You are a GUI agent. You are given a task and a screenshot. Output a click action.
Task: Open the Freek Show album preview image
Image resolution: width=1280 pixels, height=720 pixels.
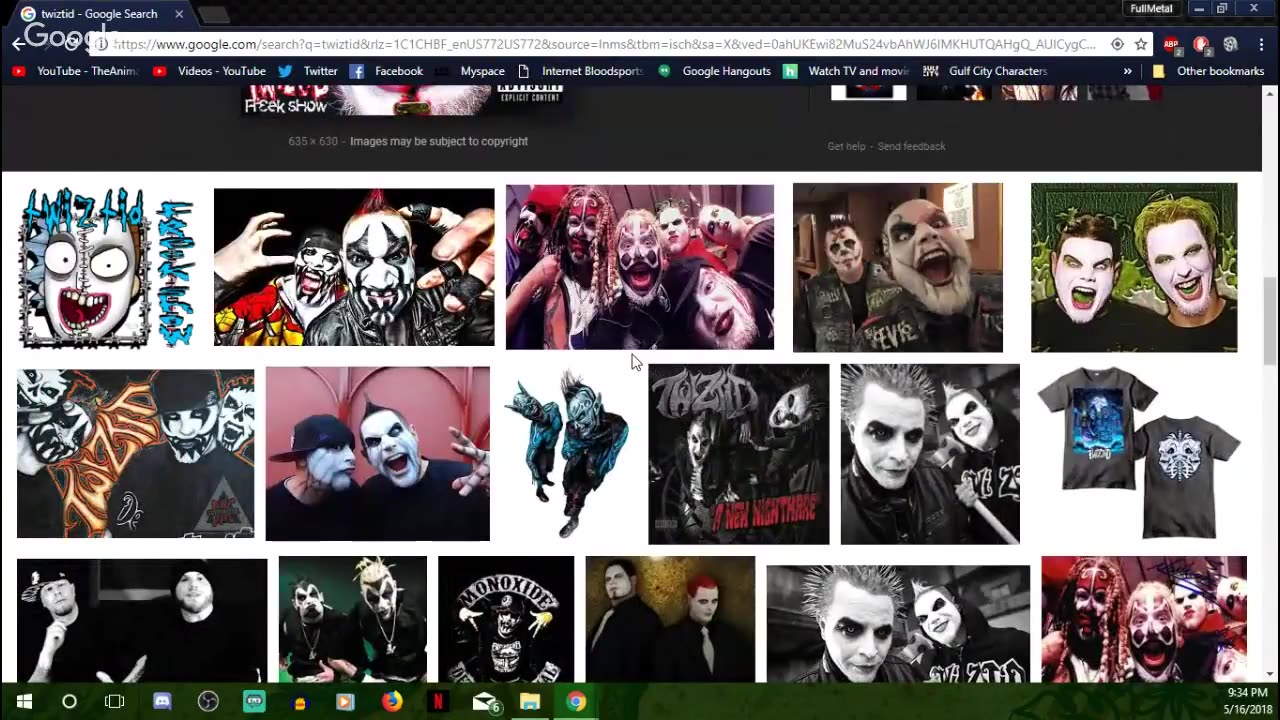[x=407, y=100]
